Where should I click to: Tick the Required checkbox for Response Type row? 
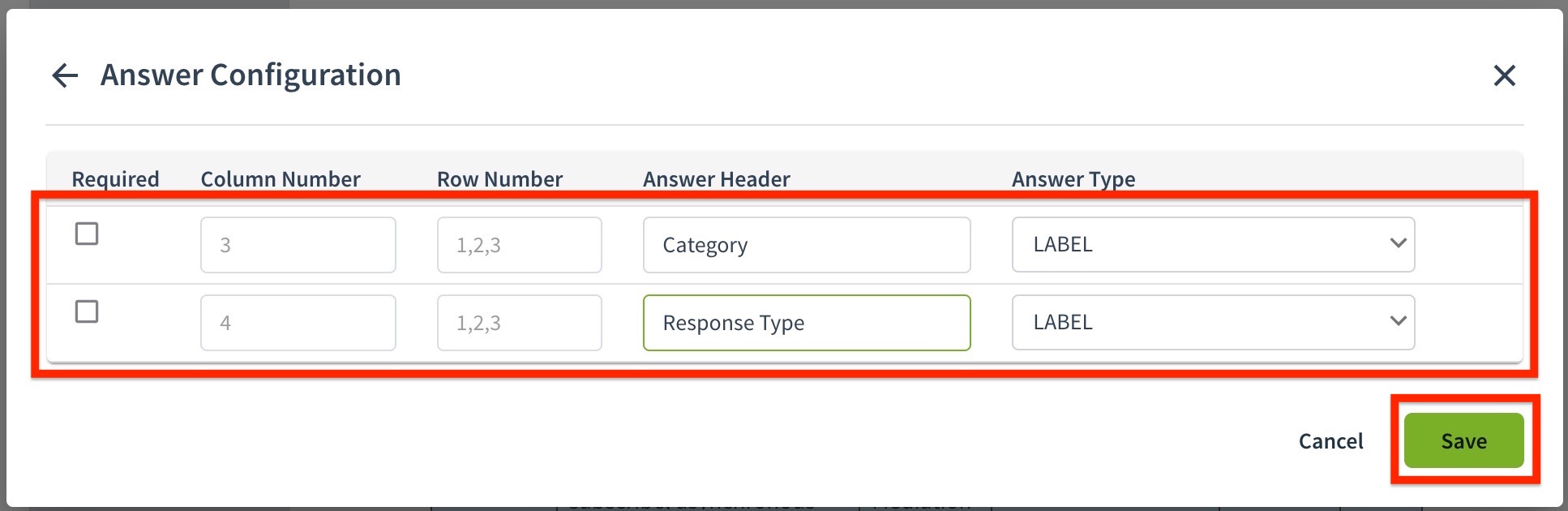click(x=87, y=311)
